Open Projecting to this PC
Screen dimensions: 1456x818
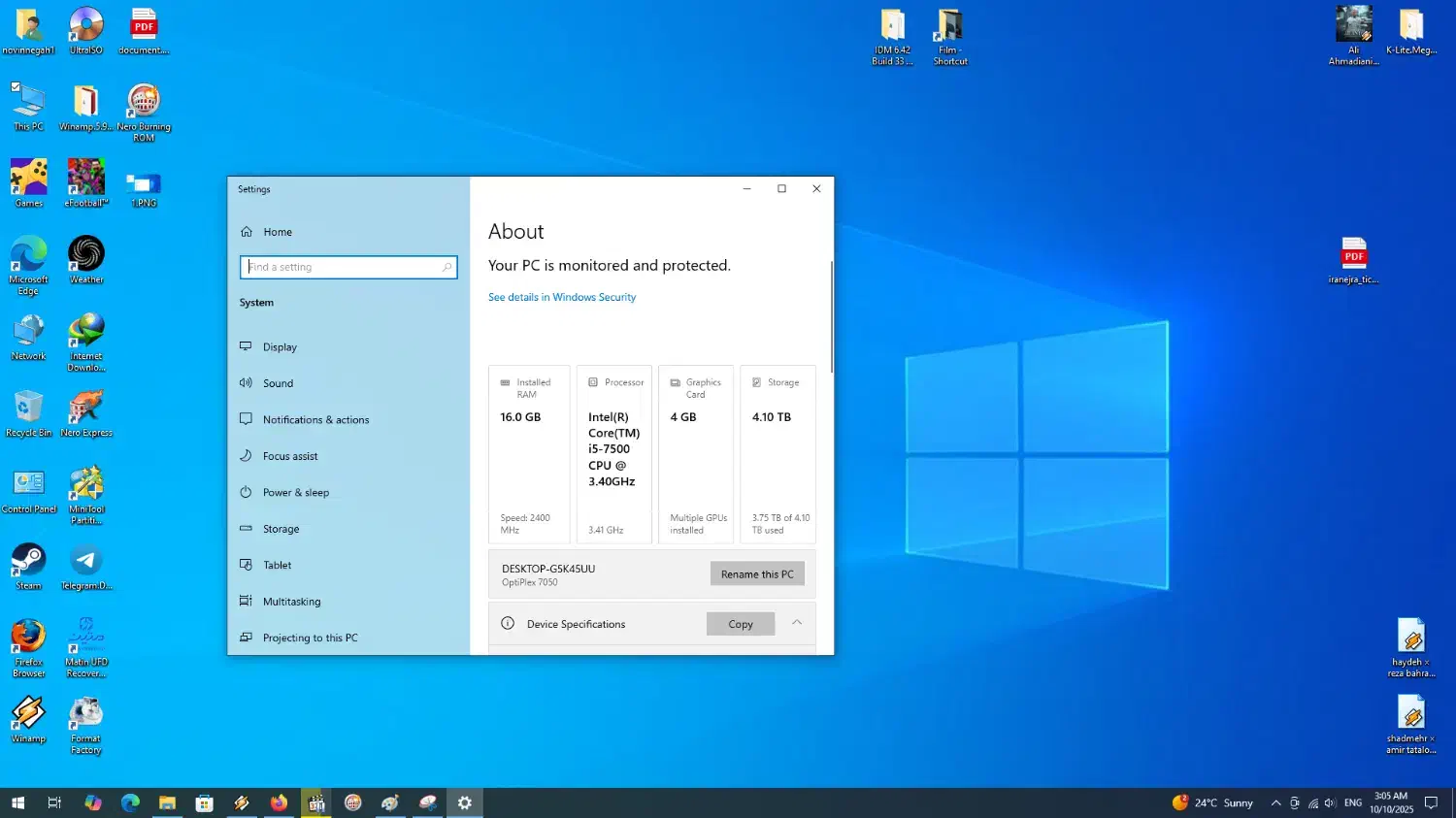point(310,638)
